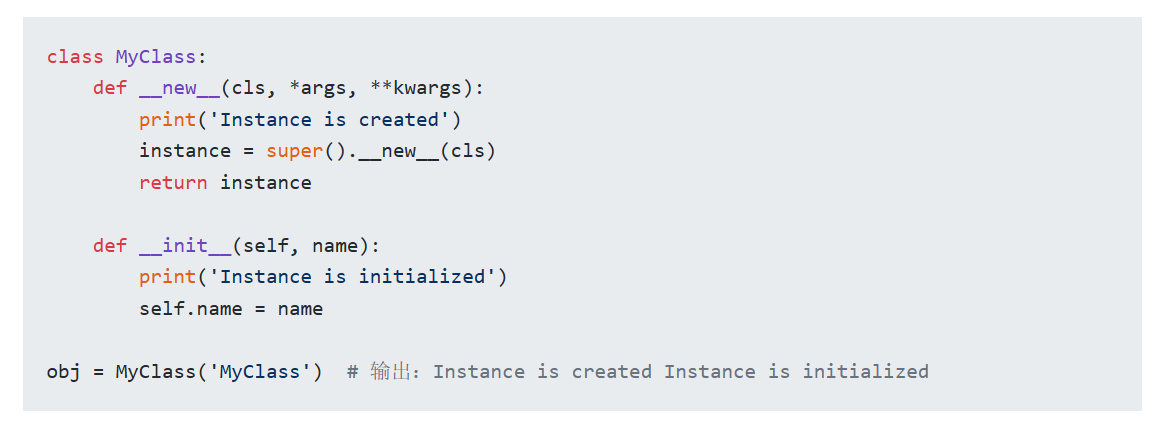The width and height of the screenshot is (1162, 430).
Task: Click the self.name assignment line
Action: pyautogui.click(x=231, y=308)
